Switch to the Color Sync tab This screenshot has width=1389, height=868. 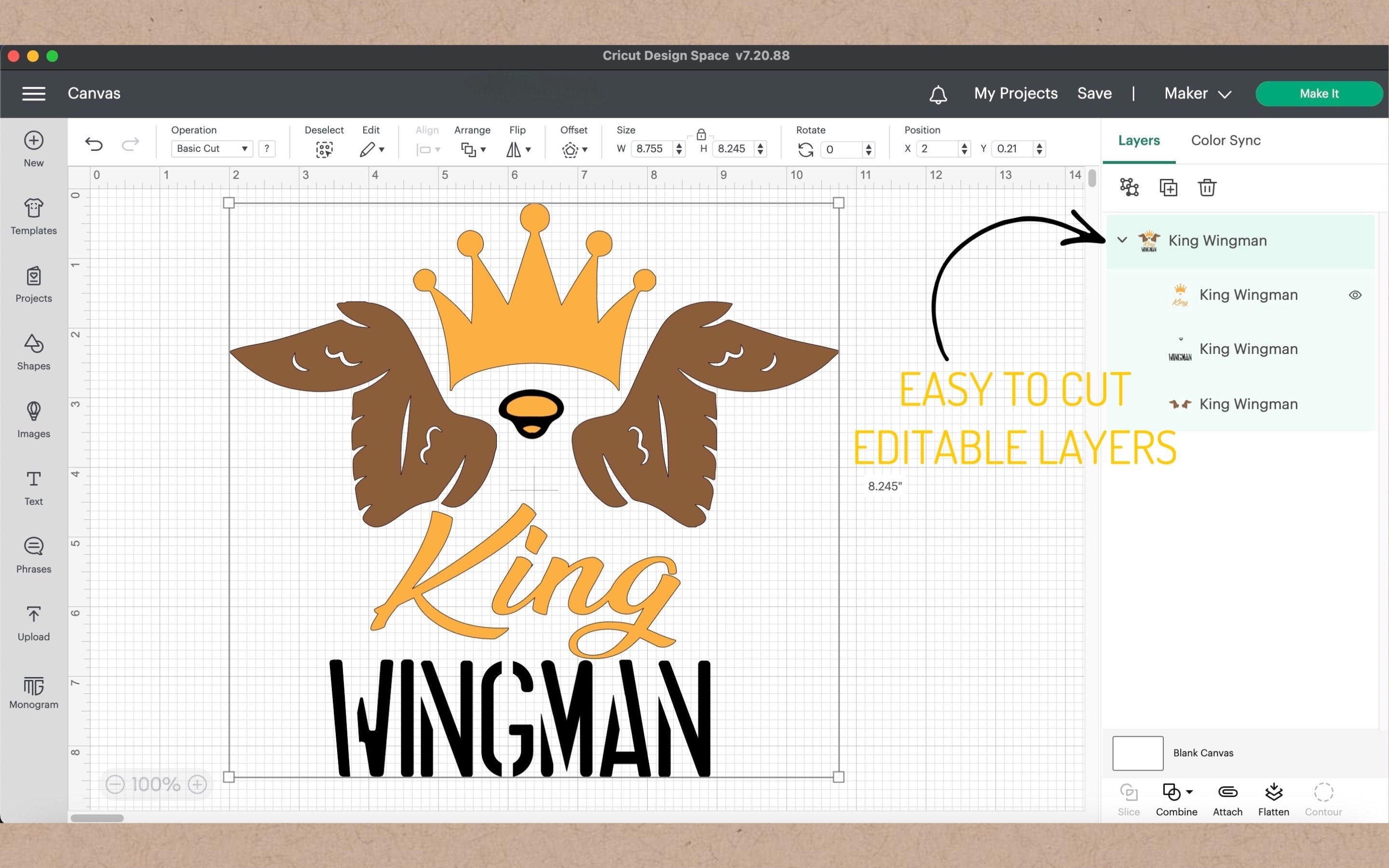pos(1225,140)
